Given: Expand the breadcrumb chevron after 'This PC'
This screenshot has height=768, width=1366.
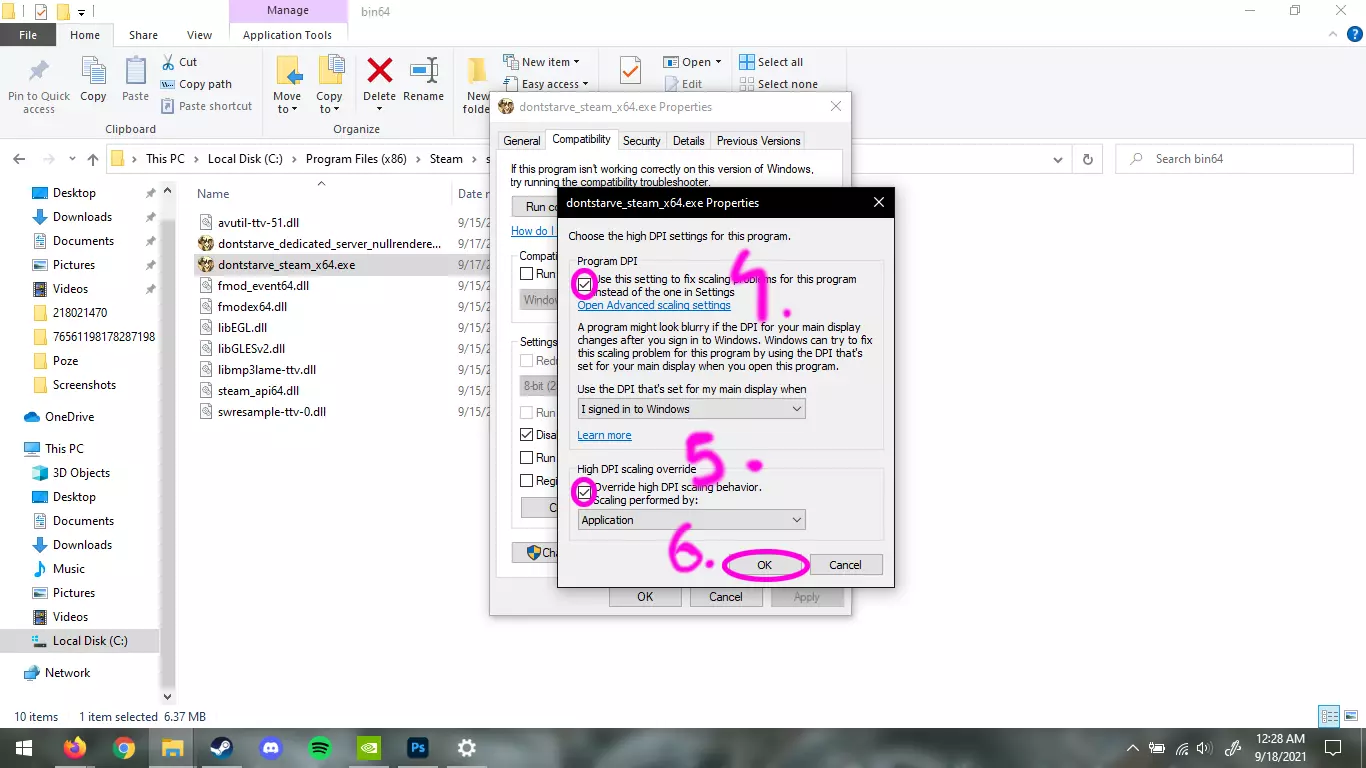Looking at the screenshot, I should pyautogui.click(x=196, y=159).
